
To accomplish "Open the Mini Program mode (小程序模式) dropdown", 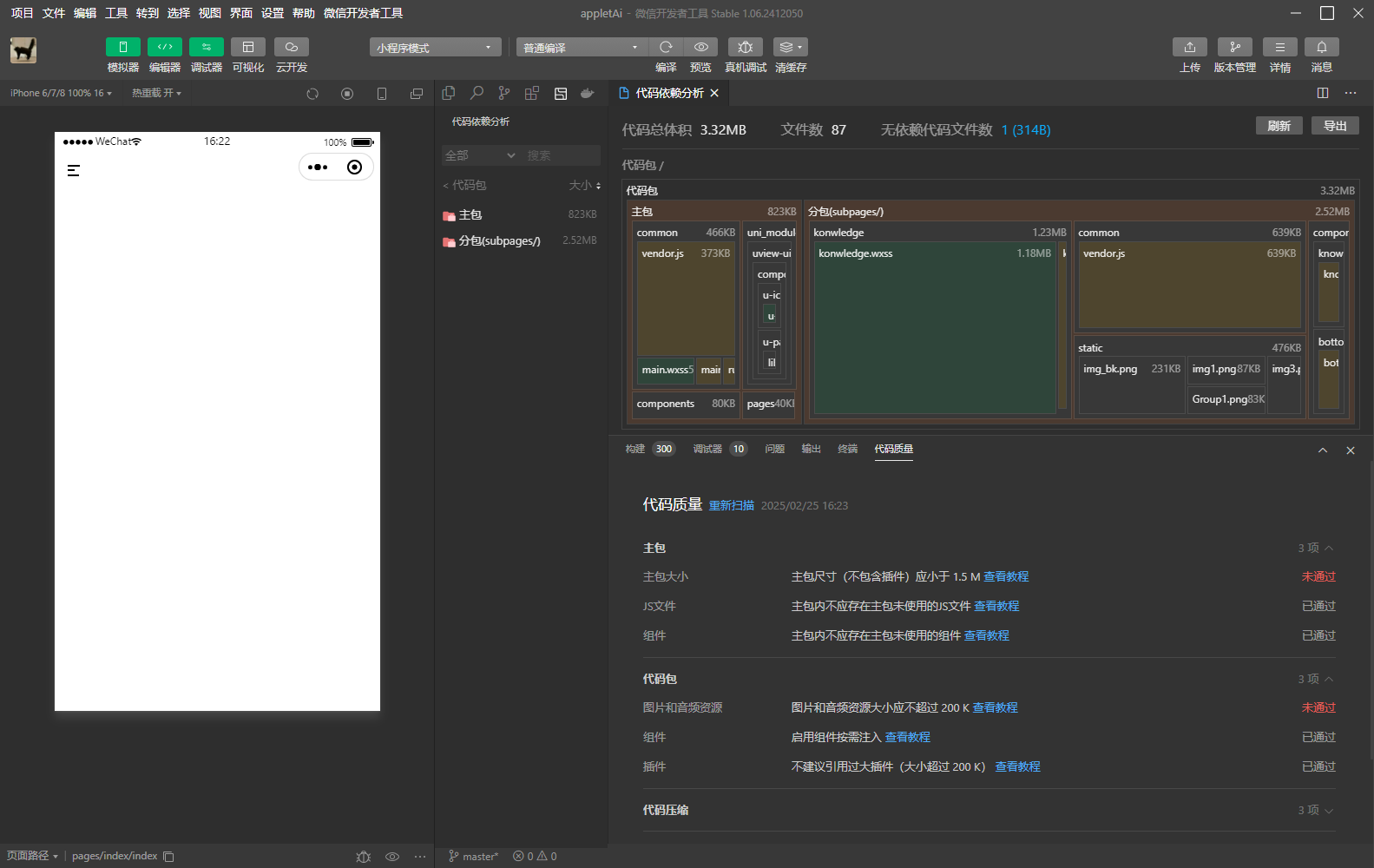I will click(x=435, y=48).
